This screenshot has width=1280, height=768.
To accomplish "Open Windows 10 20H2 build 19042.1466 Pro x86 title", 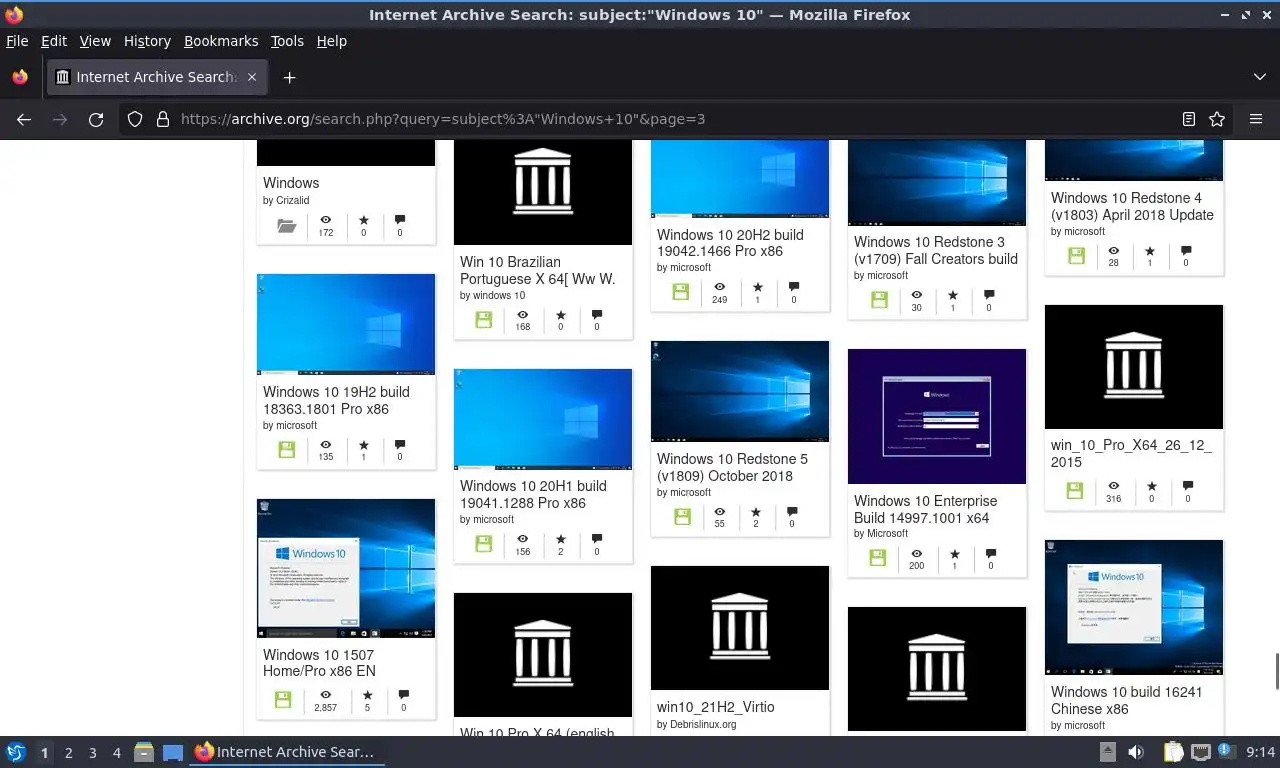I will [x=730, y=243].
